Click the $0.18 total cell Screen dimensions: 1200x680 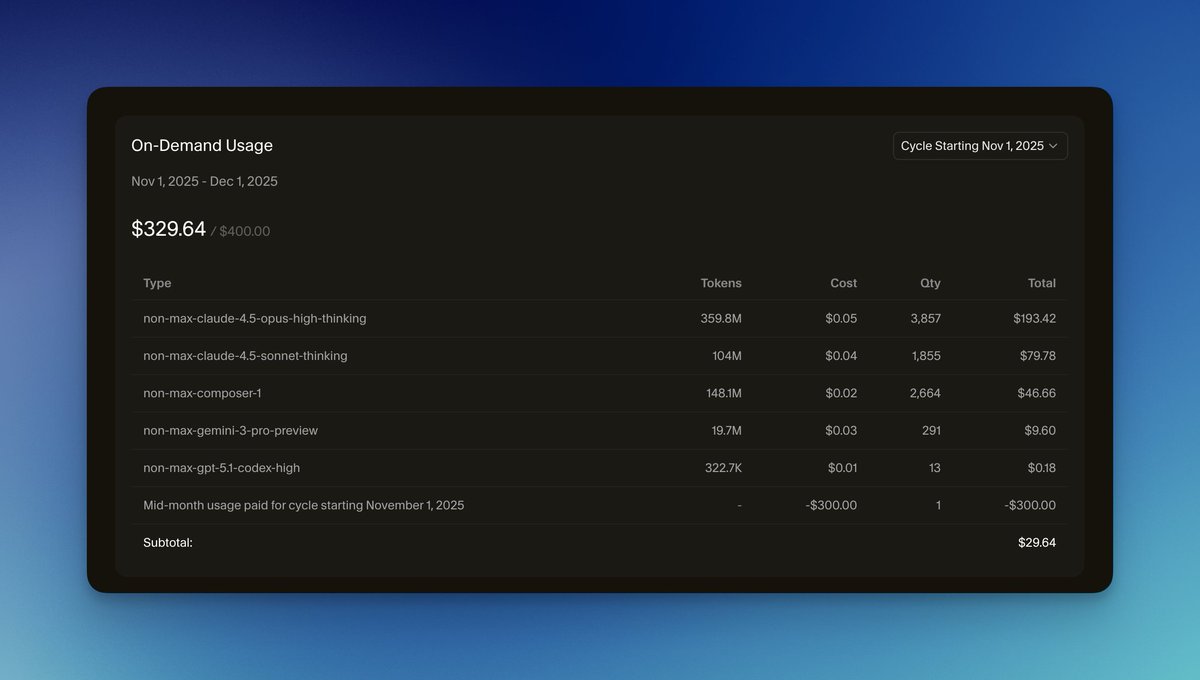pos(1041,467)
